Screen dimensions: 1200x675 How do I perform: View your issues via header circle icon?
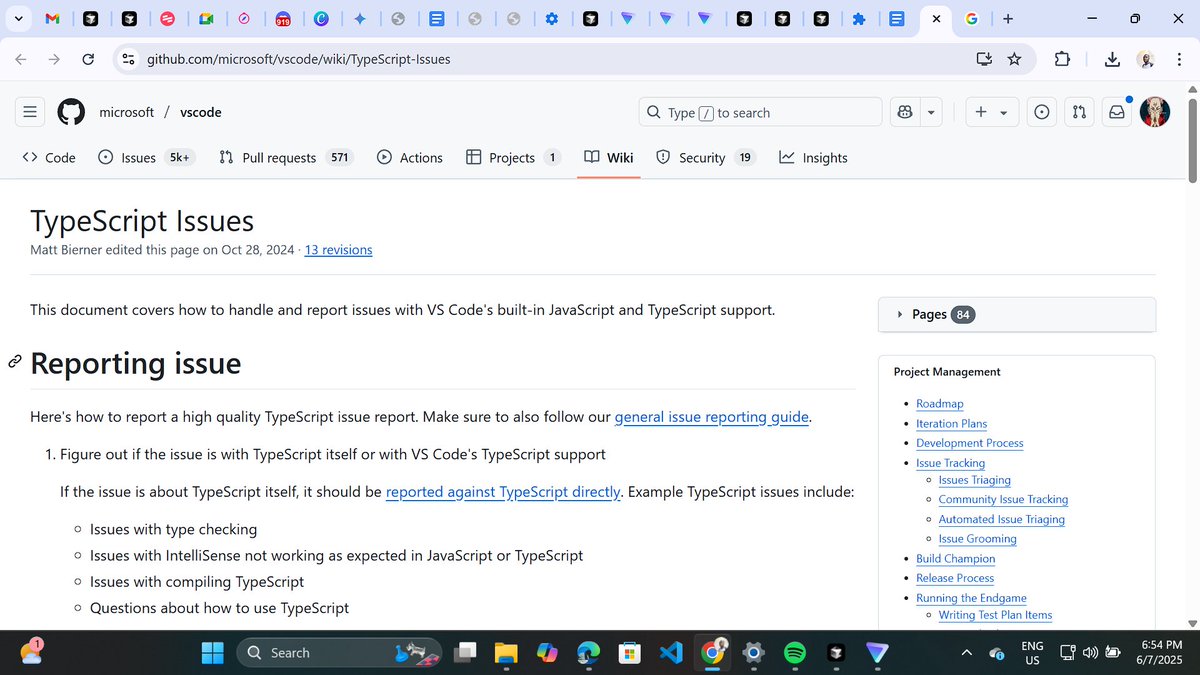pos(1042,112)
